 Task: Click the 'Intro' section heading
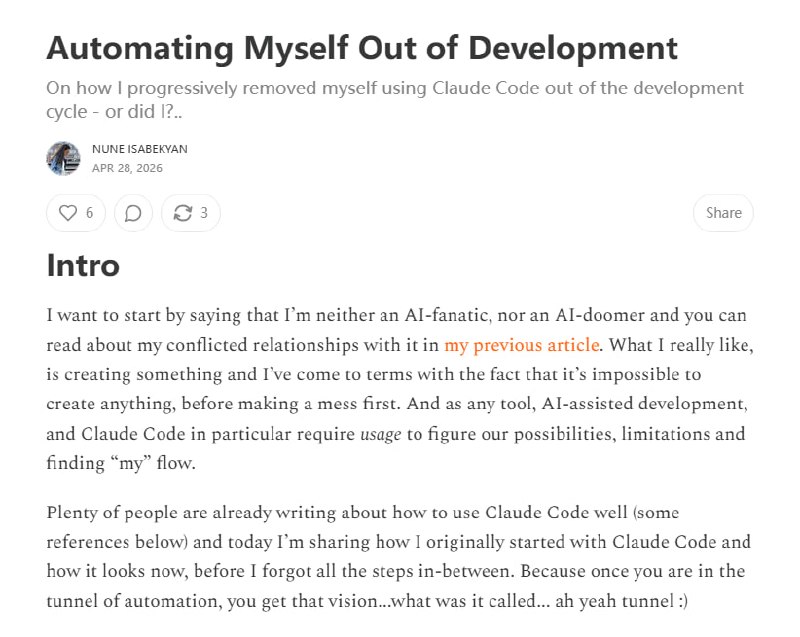[x=83, y=265]
